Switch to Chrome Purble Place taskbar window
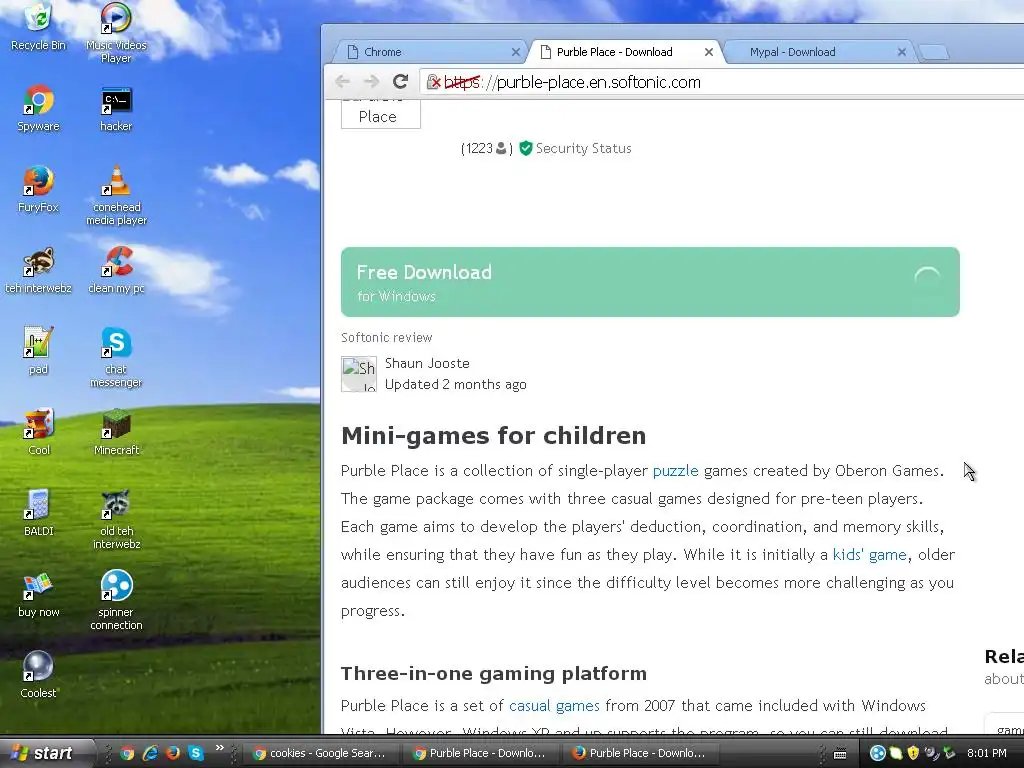 [x=479, y=753]
